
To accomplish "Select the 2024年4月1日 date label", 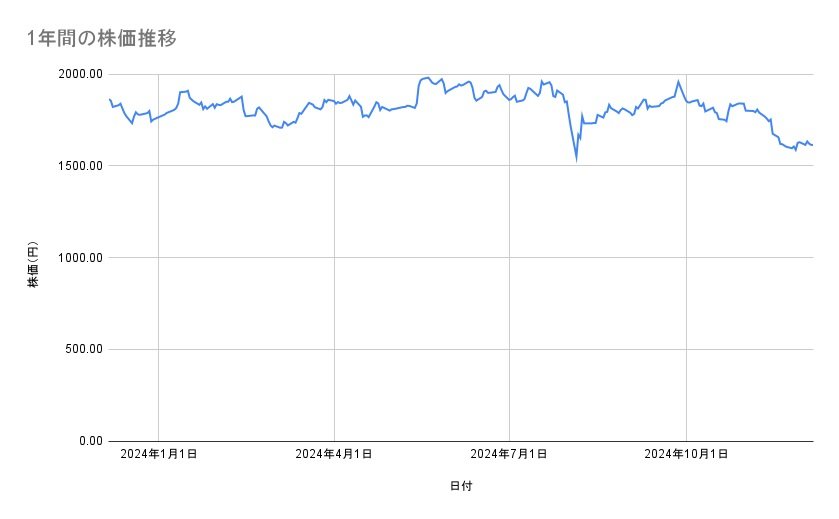I will (x=334, y=455).
